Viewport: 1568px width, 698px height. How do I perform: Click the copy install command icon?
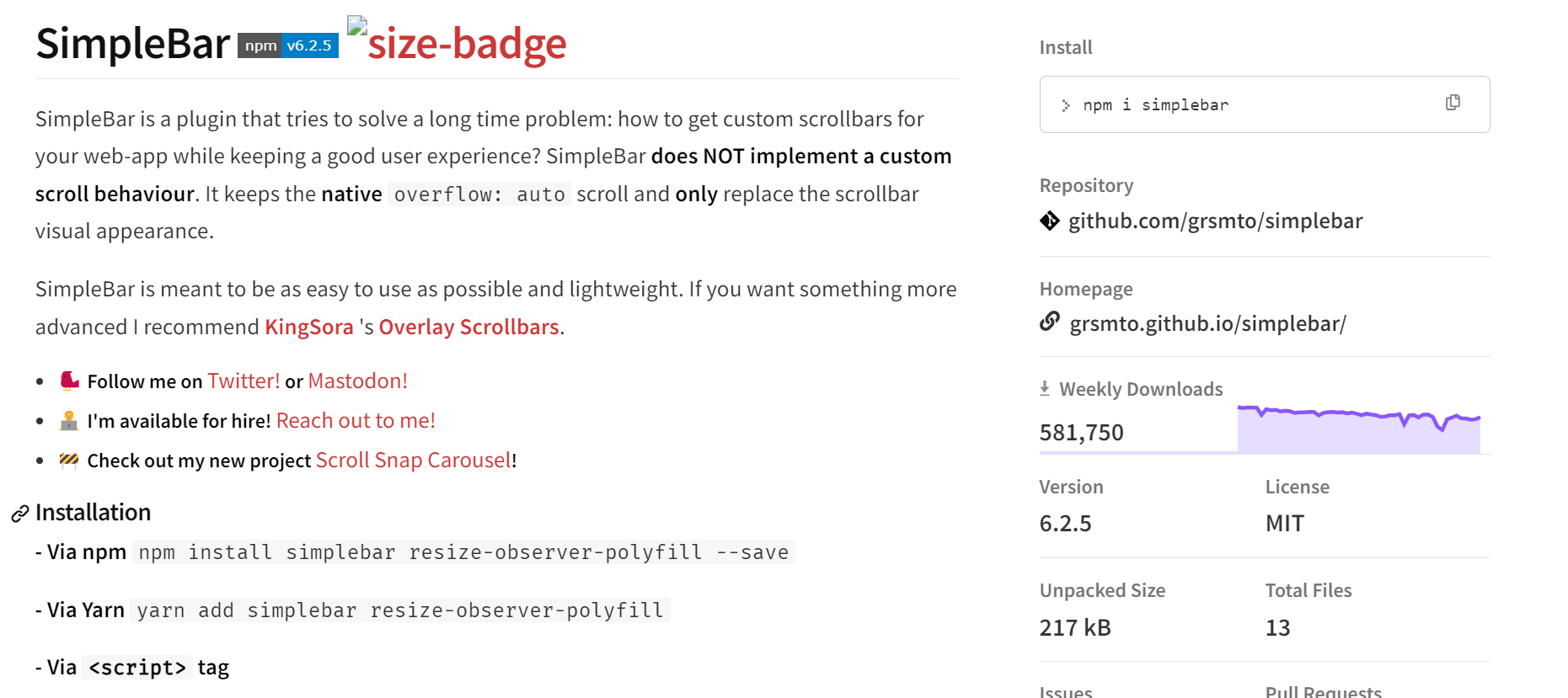click(x=1453, y=103)
